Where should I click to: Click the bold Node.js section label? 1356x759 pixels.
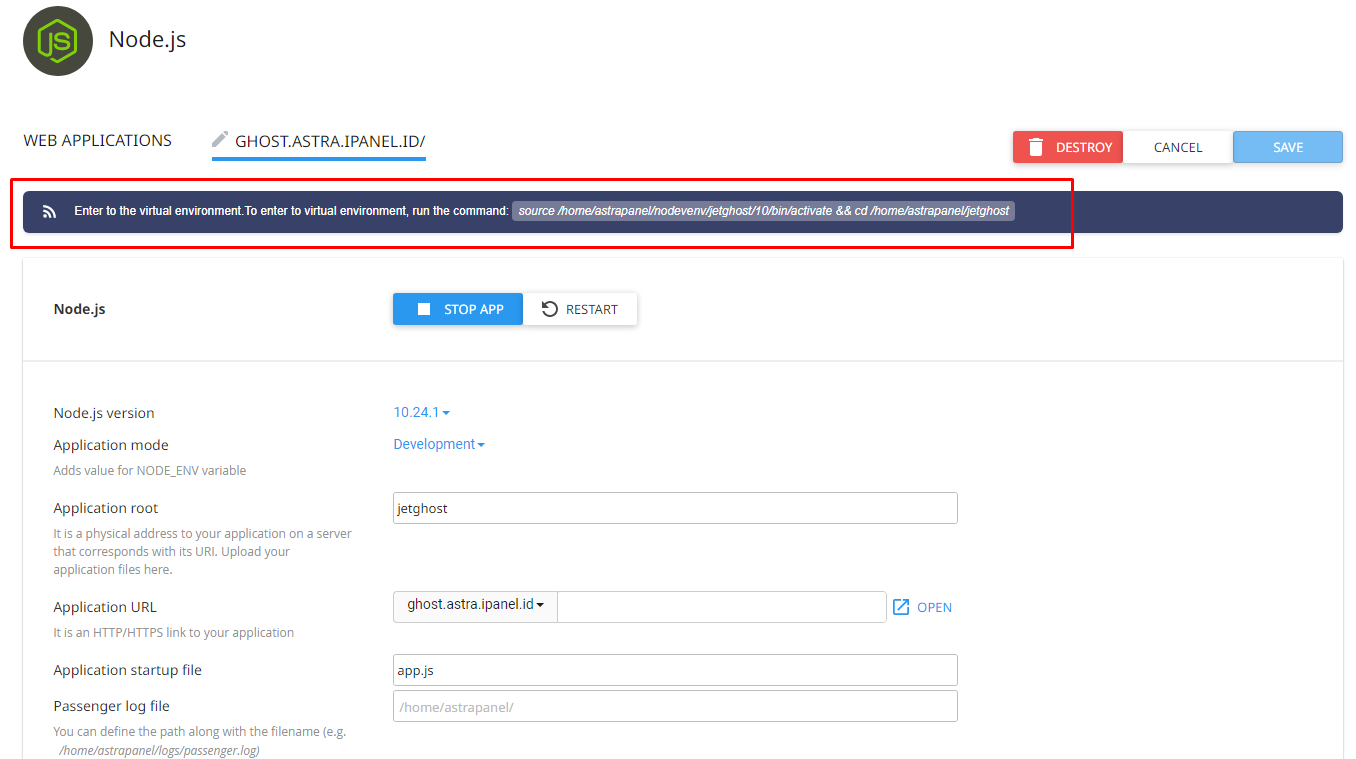click(80, 309)
